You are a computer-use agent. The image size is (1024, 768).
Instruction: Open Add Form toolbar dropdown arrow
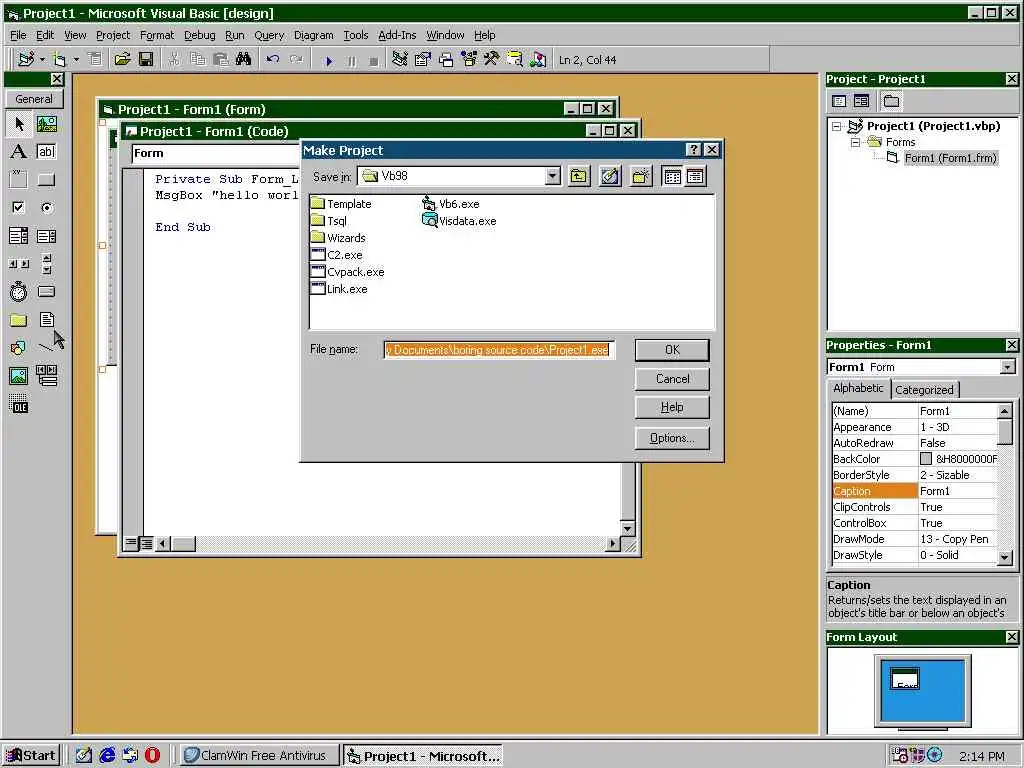(x=76, y=60)
